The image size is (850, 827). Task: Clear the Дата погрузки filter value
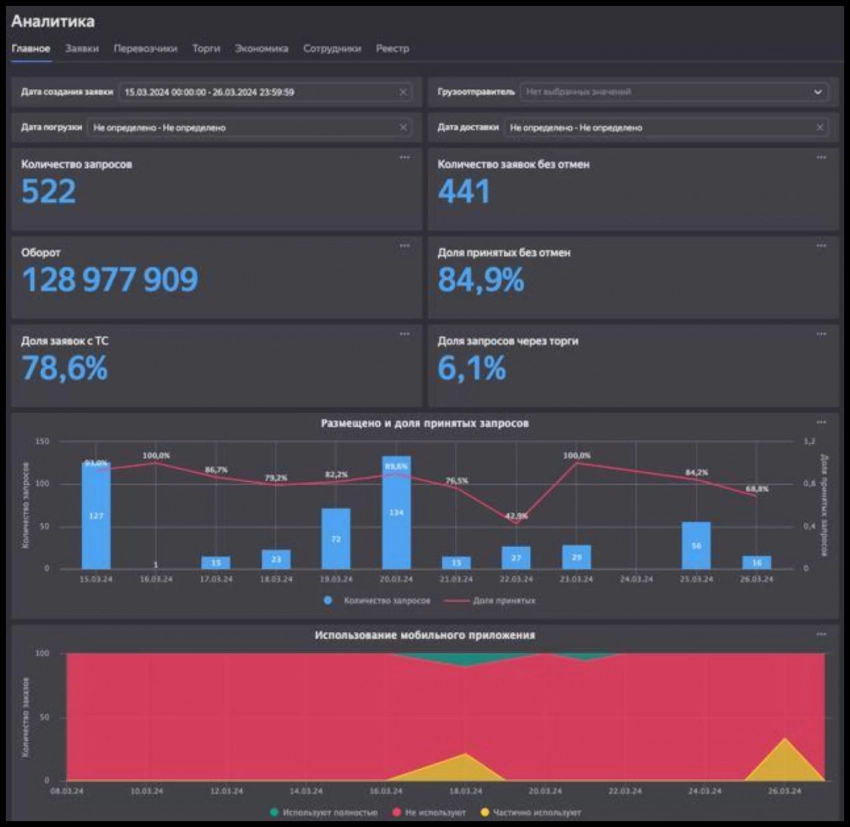tap(403, 128)
